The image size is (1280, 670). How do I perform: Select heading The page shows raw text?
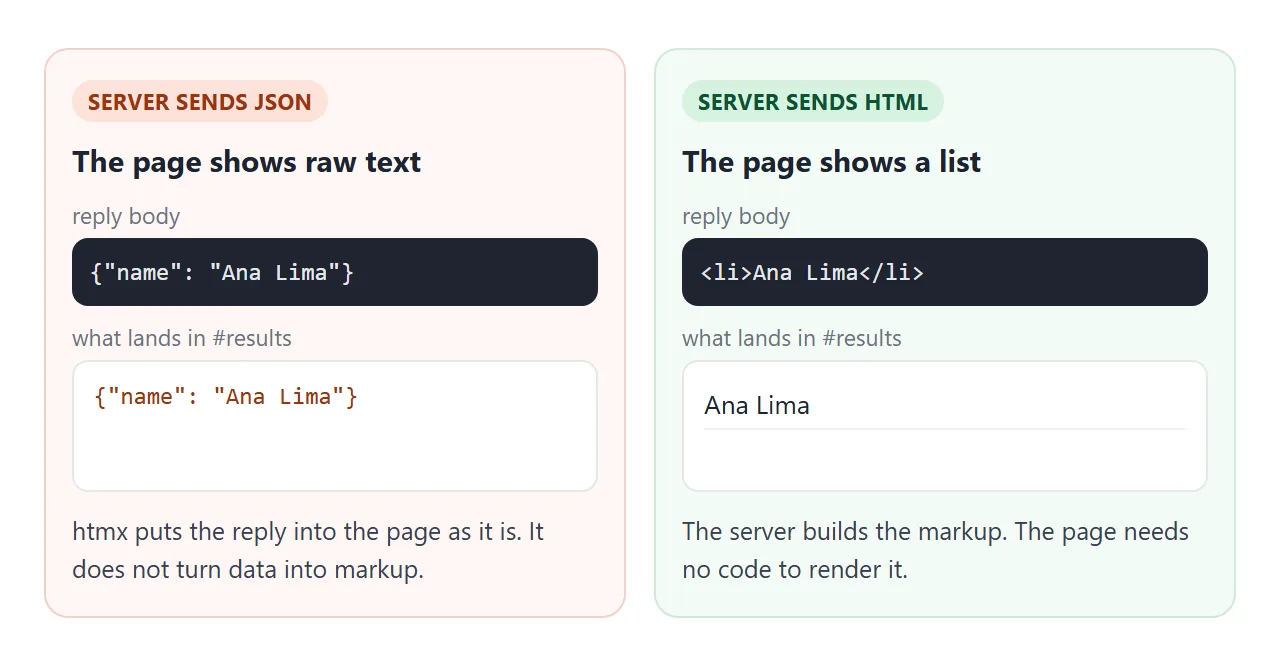pyautogui.click(x=247, y=162)
